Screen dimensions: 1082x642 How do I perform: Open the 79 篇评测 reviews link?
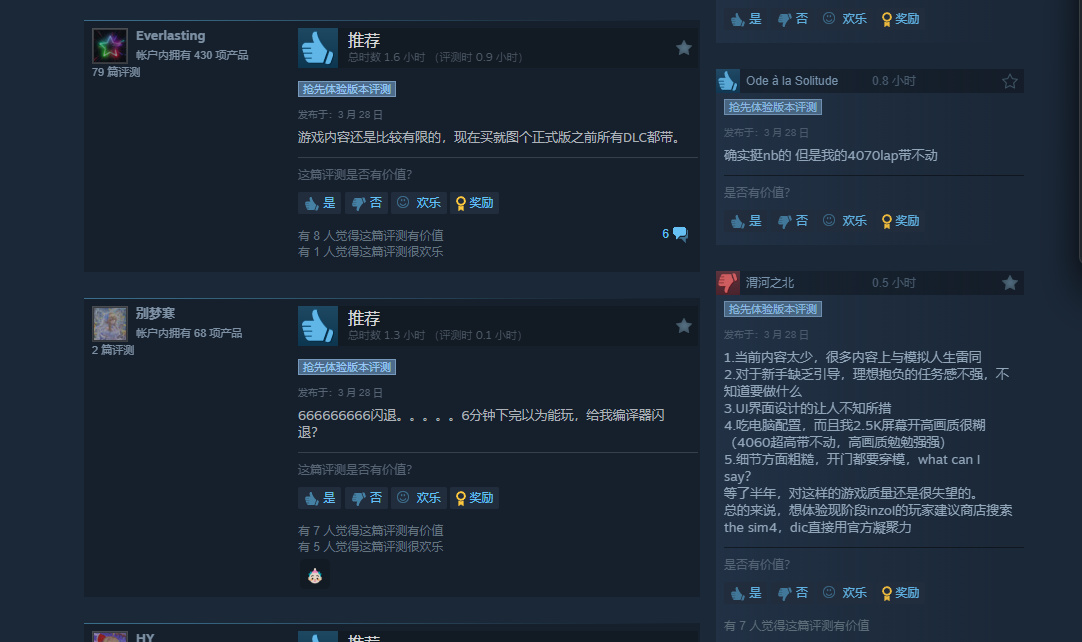click(116, 72)
